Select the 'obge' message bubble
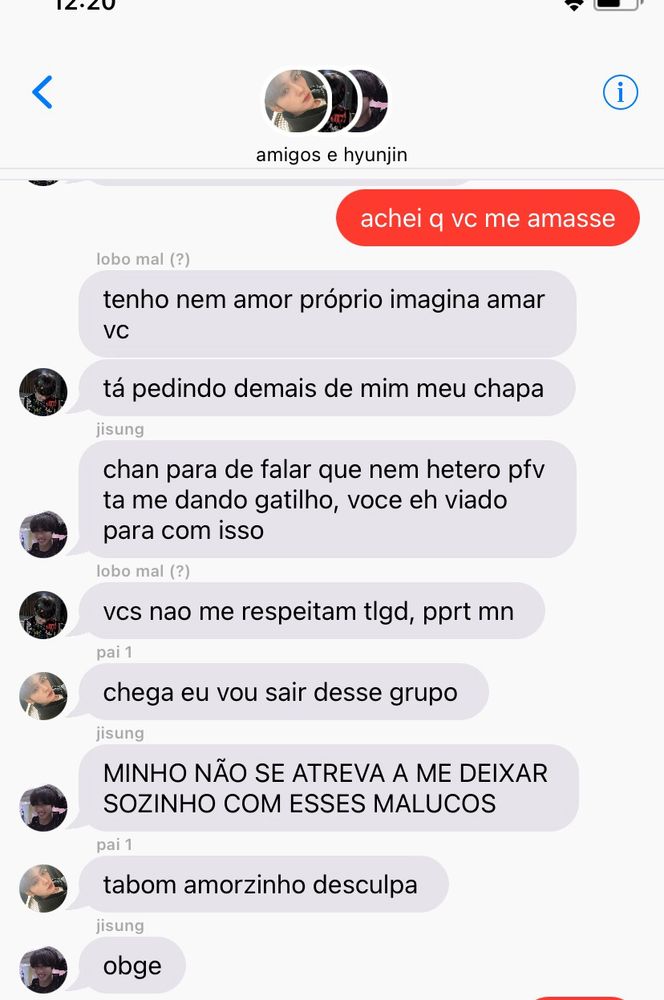The height and width of the screenshot is (1000, 664). (132, 966)
